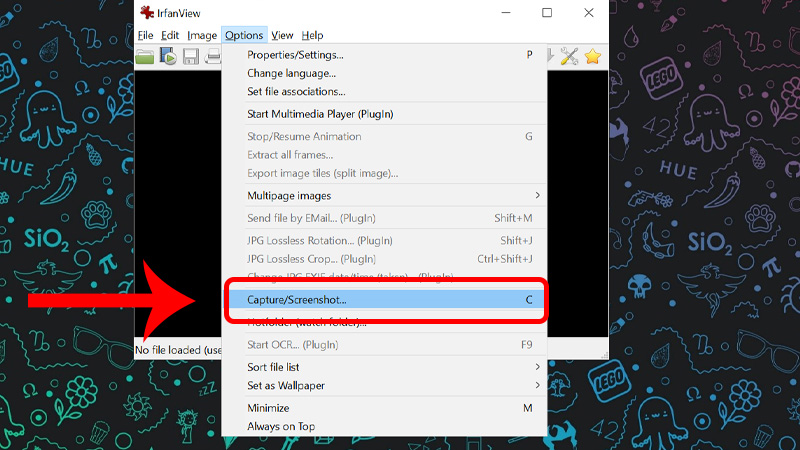
Task: Close the Options menu header
Action: (244, 35)
